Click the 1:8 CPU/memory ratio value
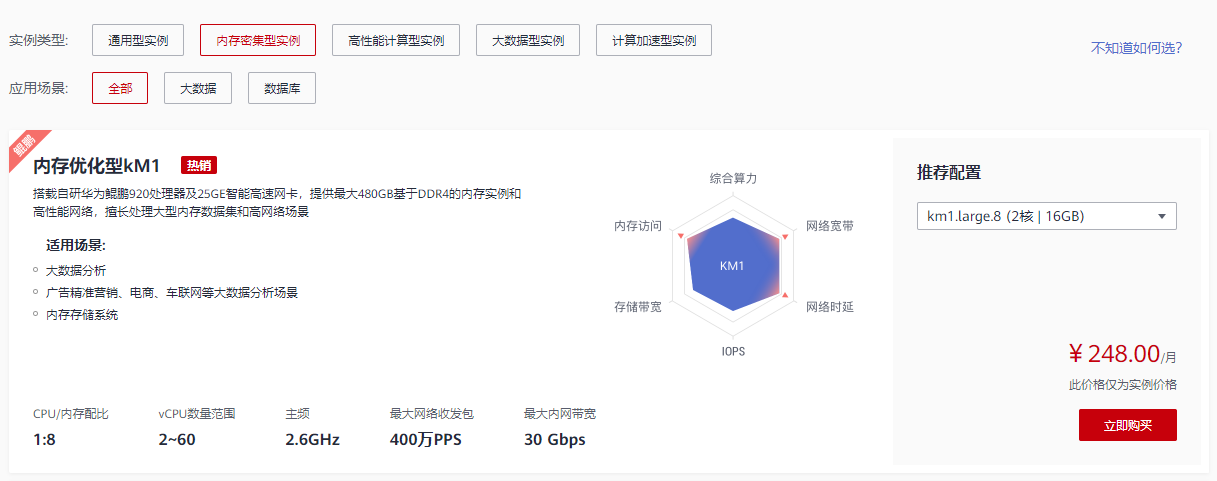This screenshot has width=1217, height=481. (46, 440)
